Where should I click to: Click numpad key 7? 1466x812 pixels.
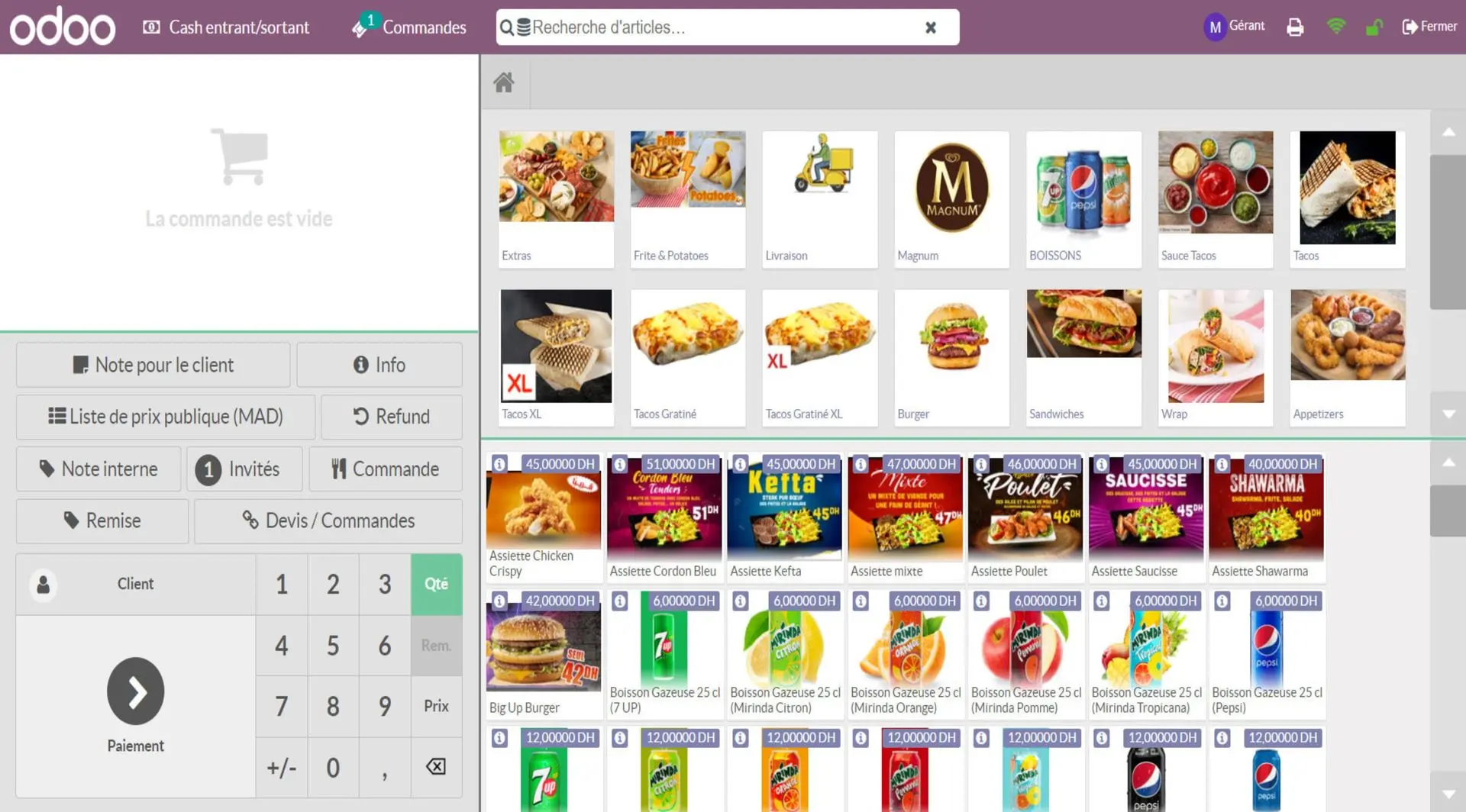point(282,706)
